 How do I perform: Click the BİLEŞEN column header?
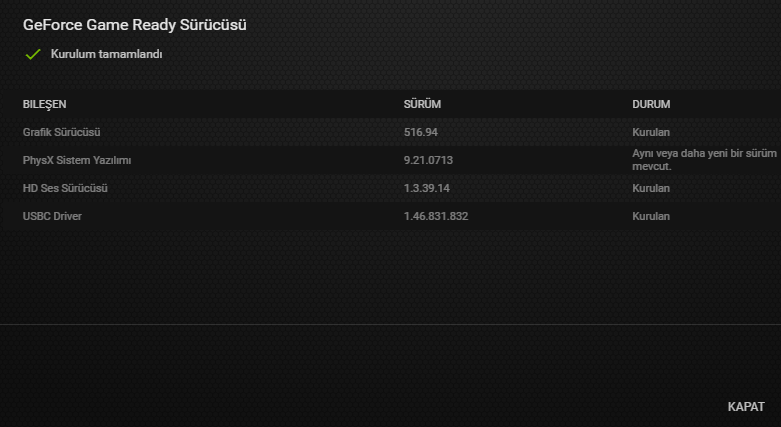(44, 104)
